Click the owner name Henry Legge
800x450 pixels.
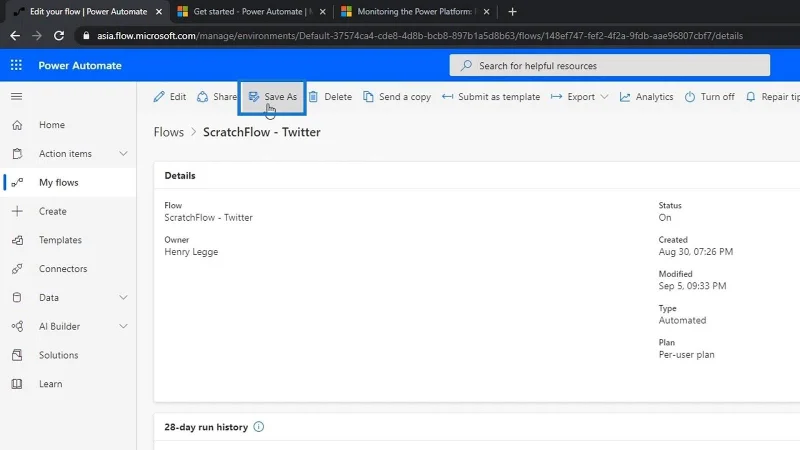click(191, 252)
